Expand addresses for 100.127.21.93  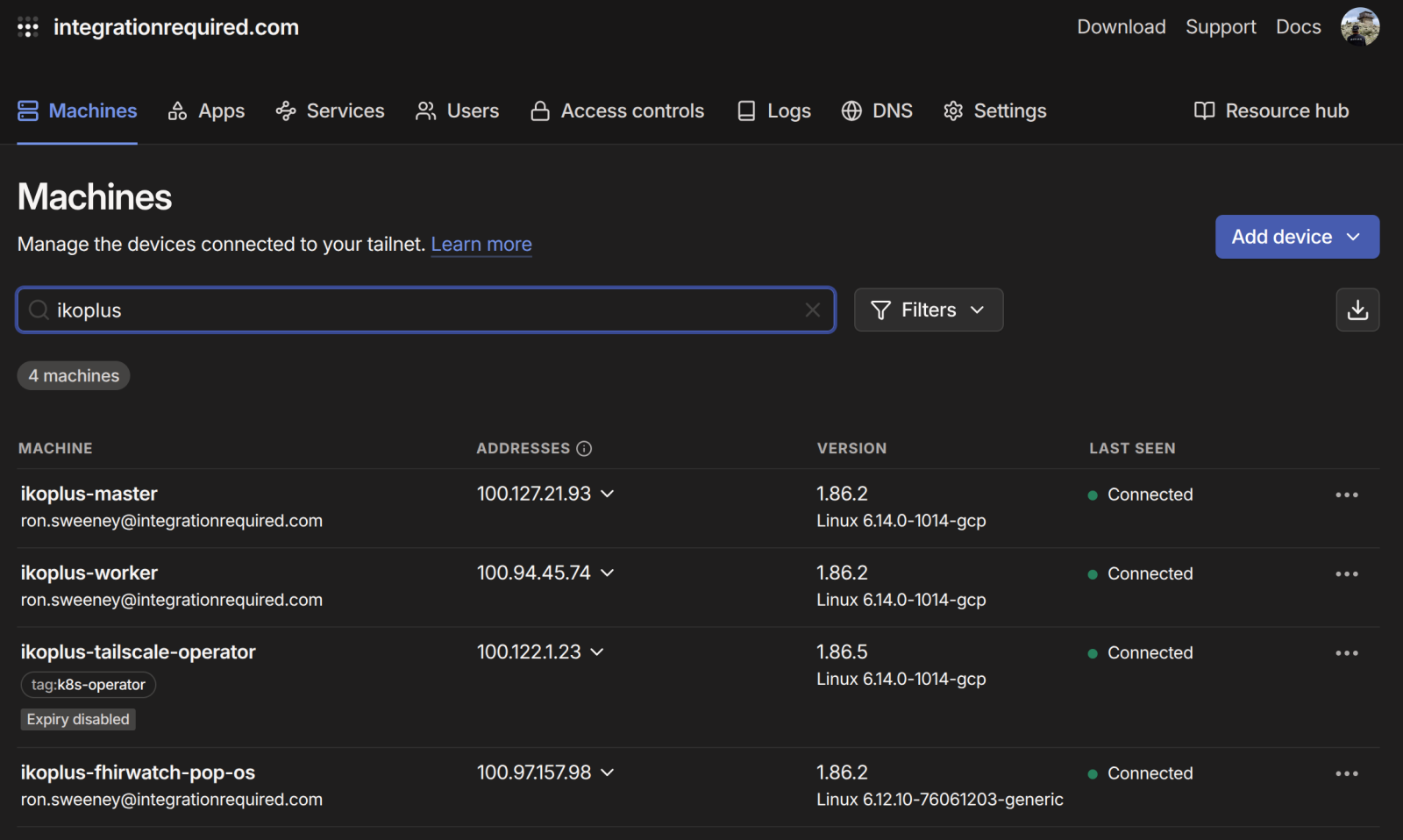(608, 494)
